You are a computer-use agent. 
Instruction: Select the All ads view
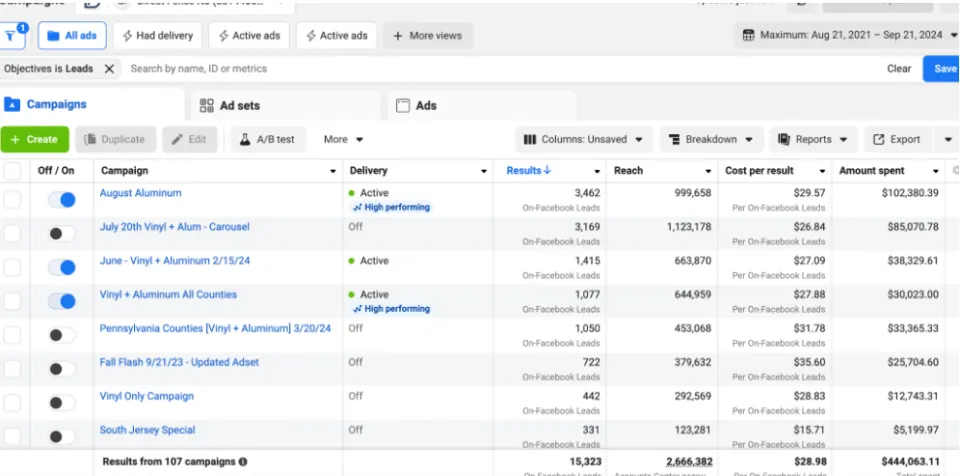(x=72, y=36)
